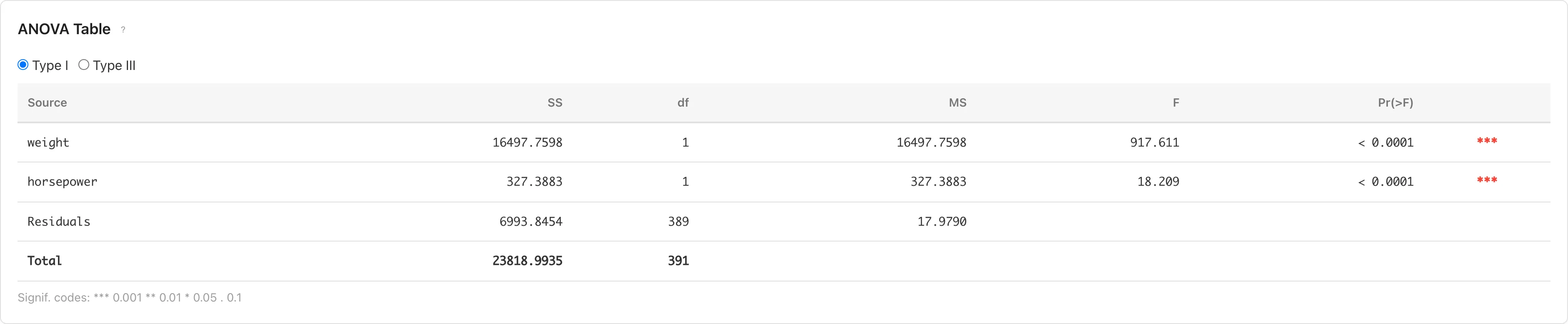This screenshot has height=324, width=1568.
Task: Click the help icon beside ANOVA Table
Action: (x=123, y=30)
